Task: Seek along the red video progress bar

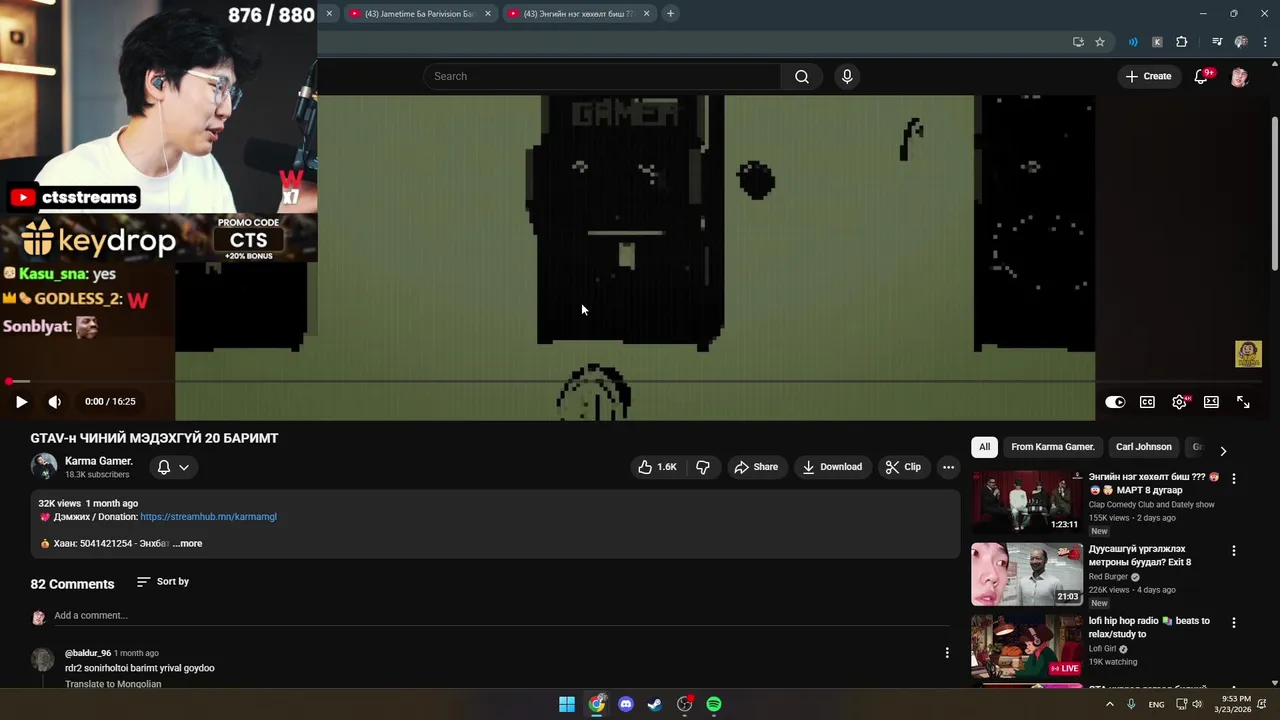Action: click(636, 381)
